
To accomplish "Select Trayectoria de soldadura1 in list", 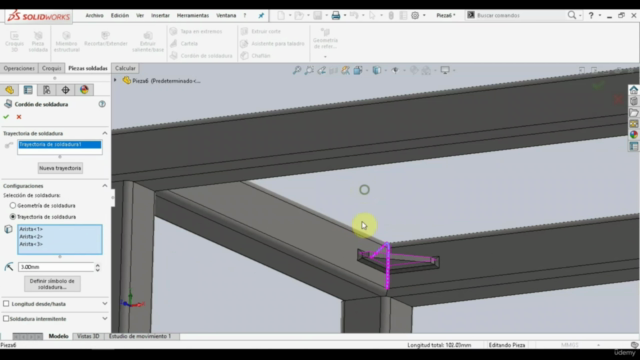I will coord(60,144).
